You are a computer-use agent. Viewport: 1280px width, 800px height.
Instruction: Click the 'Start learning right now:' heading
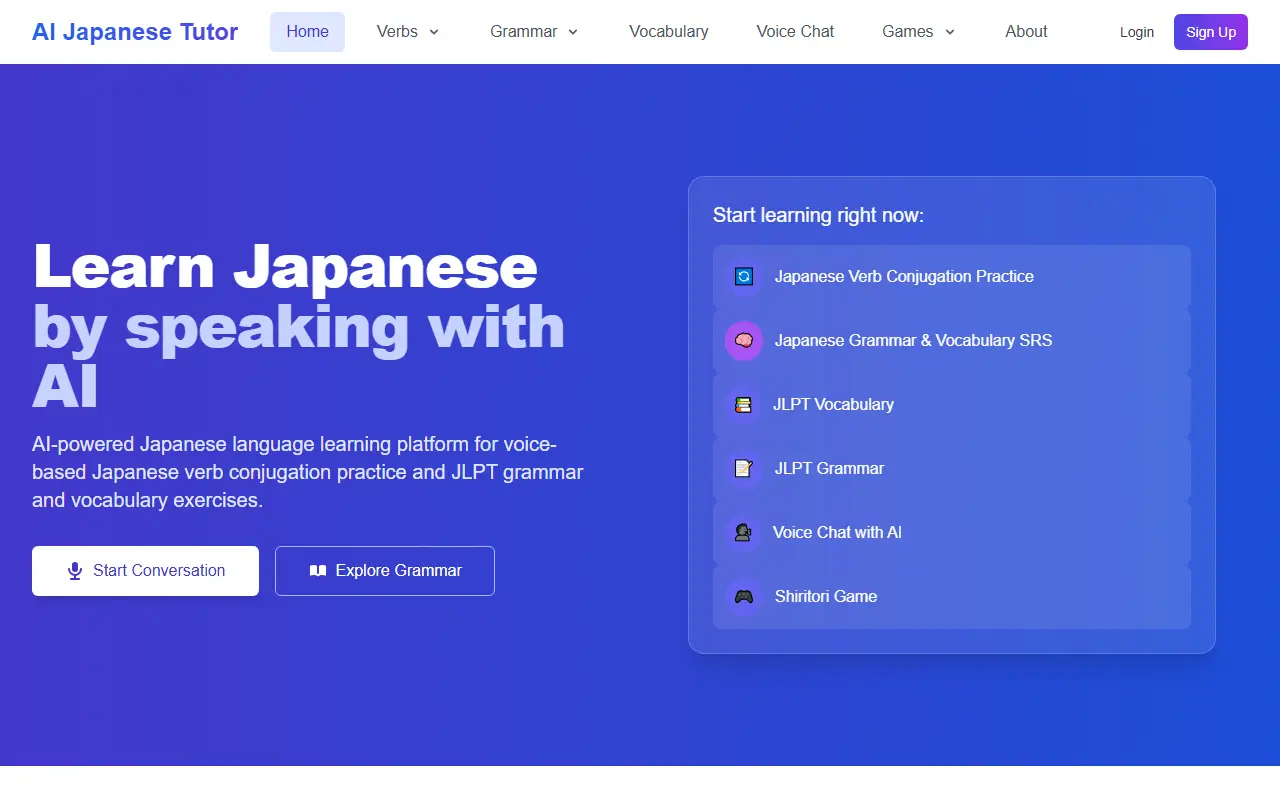818,215
